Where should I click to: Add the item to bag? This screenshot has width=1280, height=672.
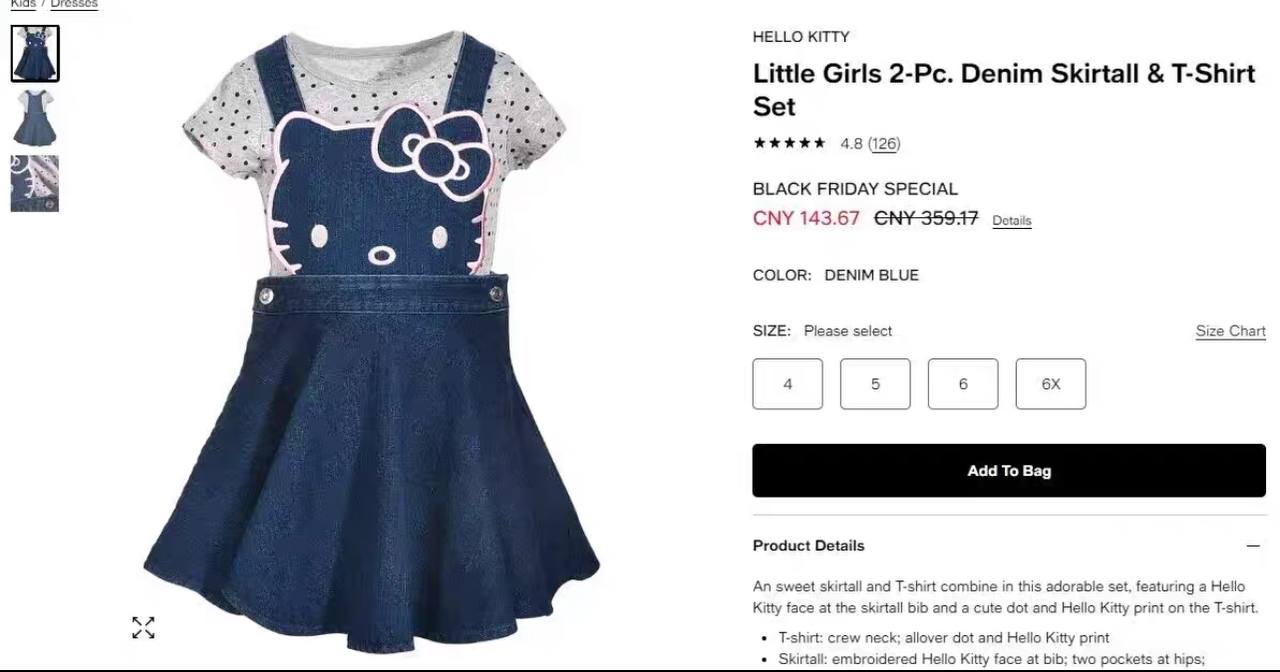1009,471
